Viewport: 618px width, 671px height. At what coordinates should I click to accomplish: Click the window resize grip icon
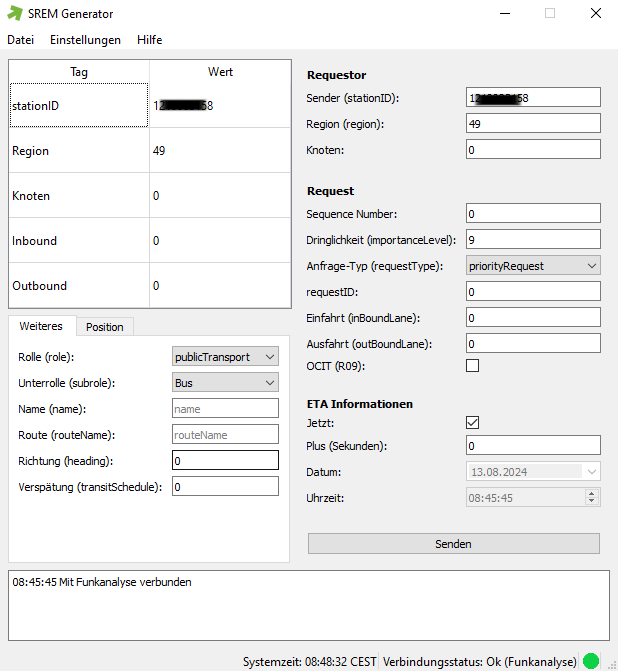click(x=612, y=665)
